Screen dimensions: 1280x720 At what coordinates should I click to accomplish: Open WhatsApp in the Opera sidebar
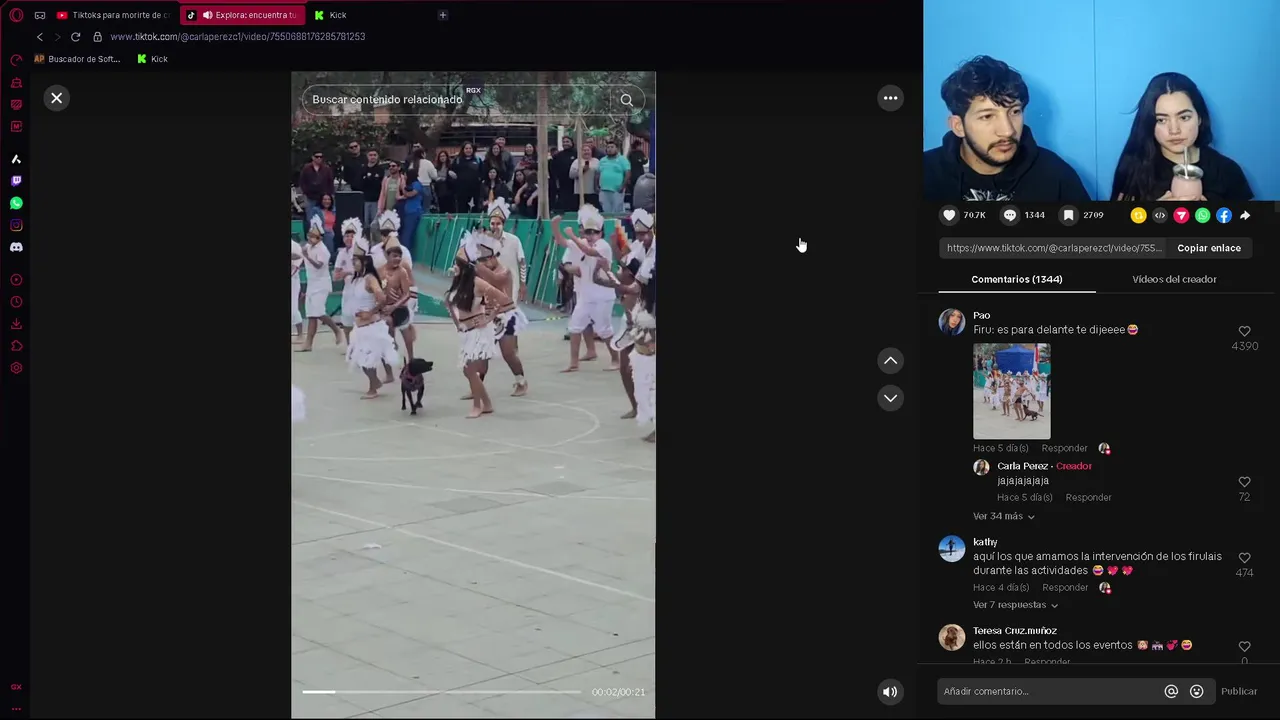[16, 203]
